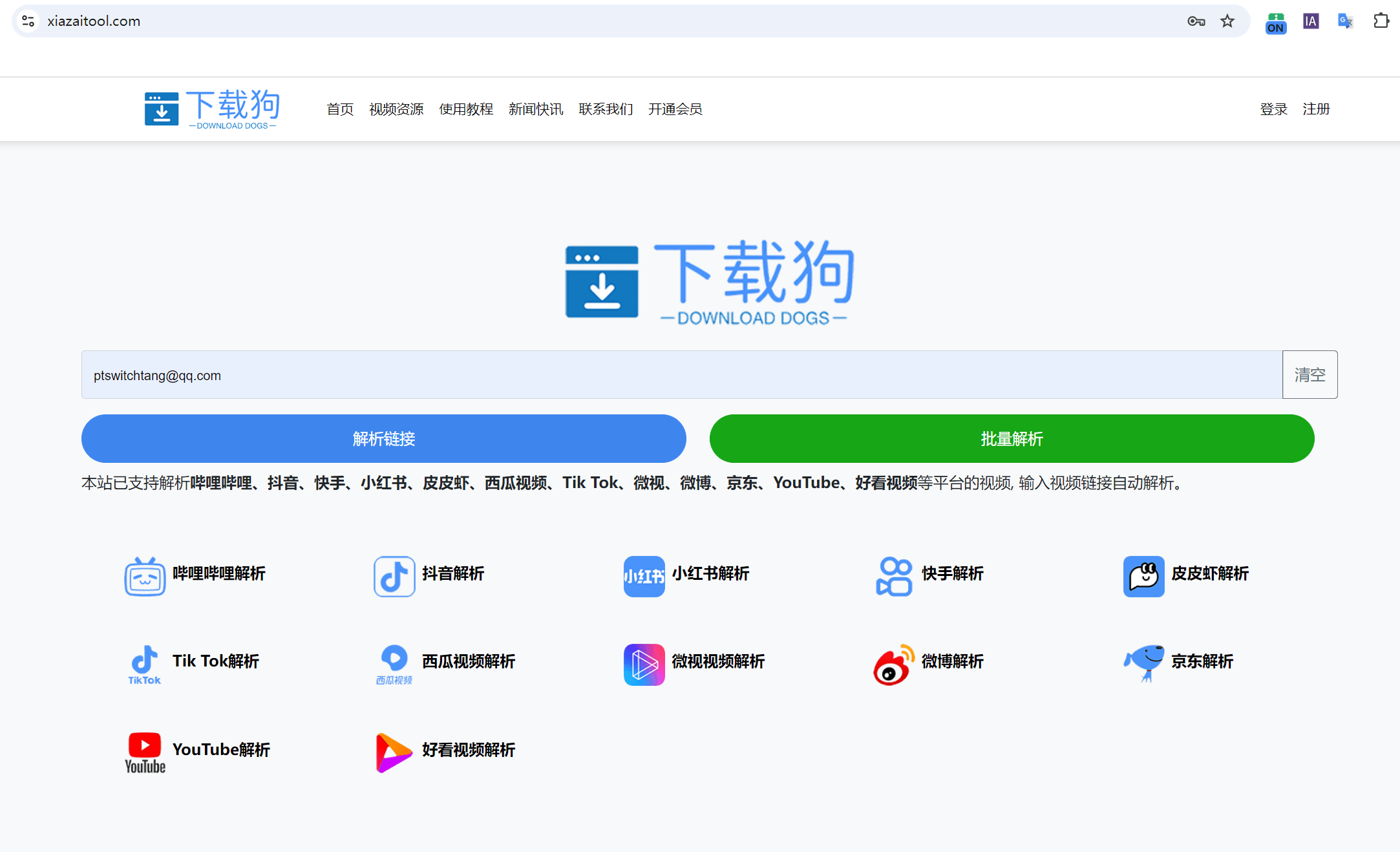
Task: Open the IA extension icon
Action: 1311,21
